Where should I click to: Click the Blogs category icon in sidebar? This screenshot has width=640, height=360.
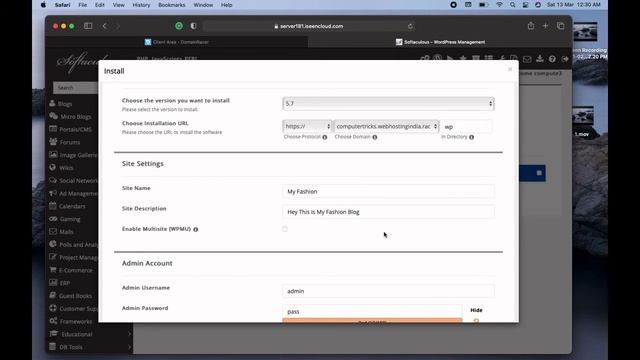coord(52,103)
